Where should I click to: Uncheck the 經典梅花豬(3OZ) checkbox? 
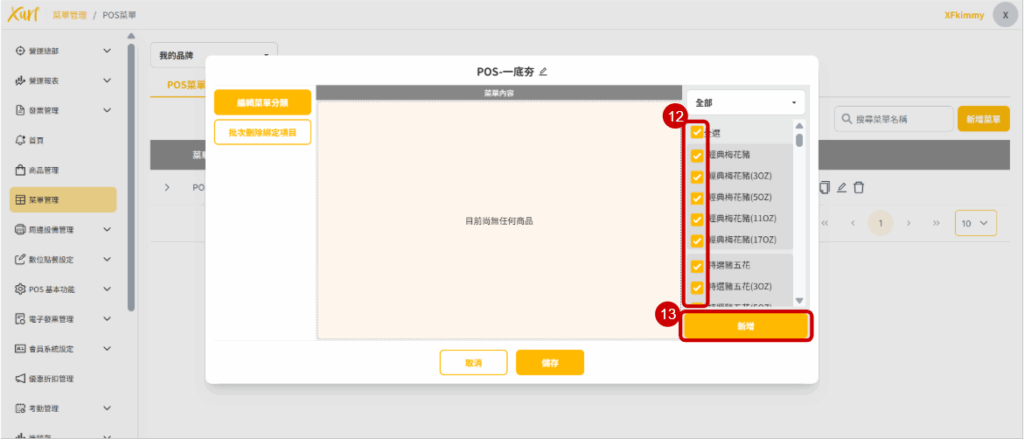pos(697,176)
